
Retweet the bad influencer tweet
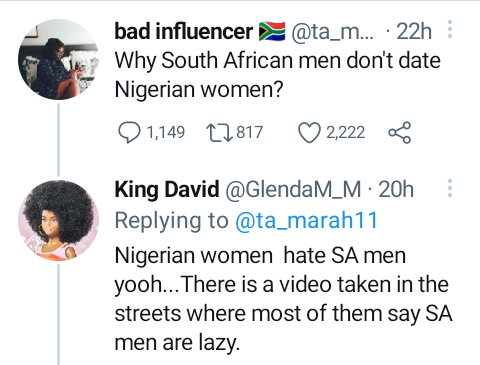219,133
